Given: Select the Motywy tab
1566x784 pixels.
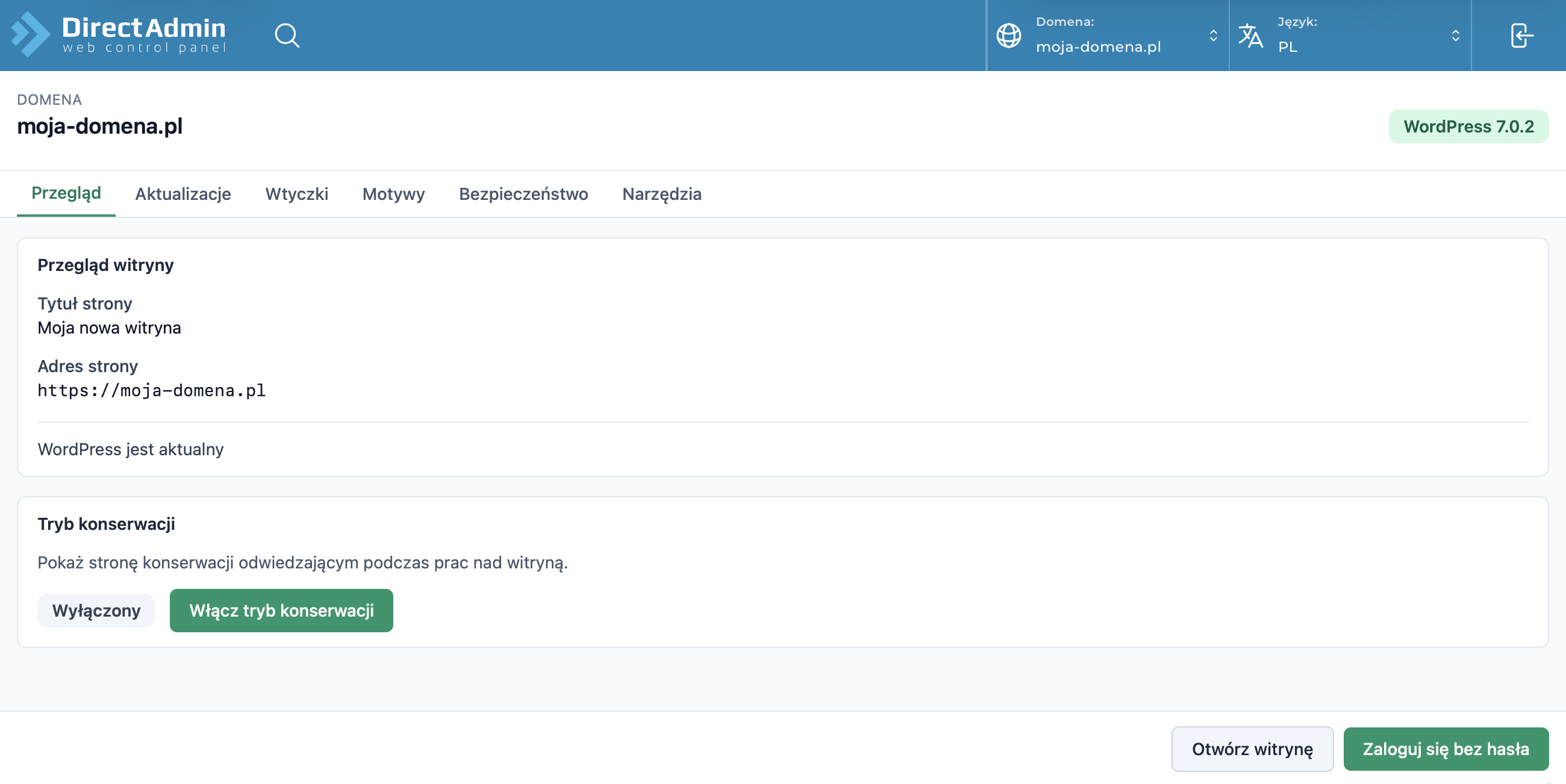Looking at the screenshot, I should click(x=393, y=194).
